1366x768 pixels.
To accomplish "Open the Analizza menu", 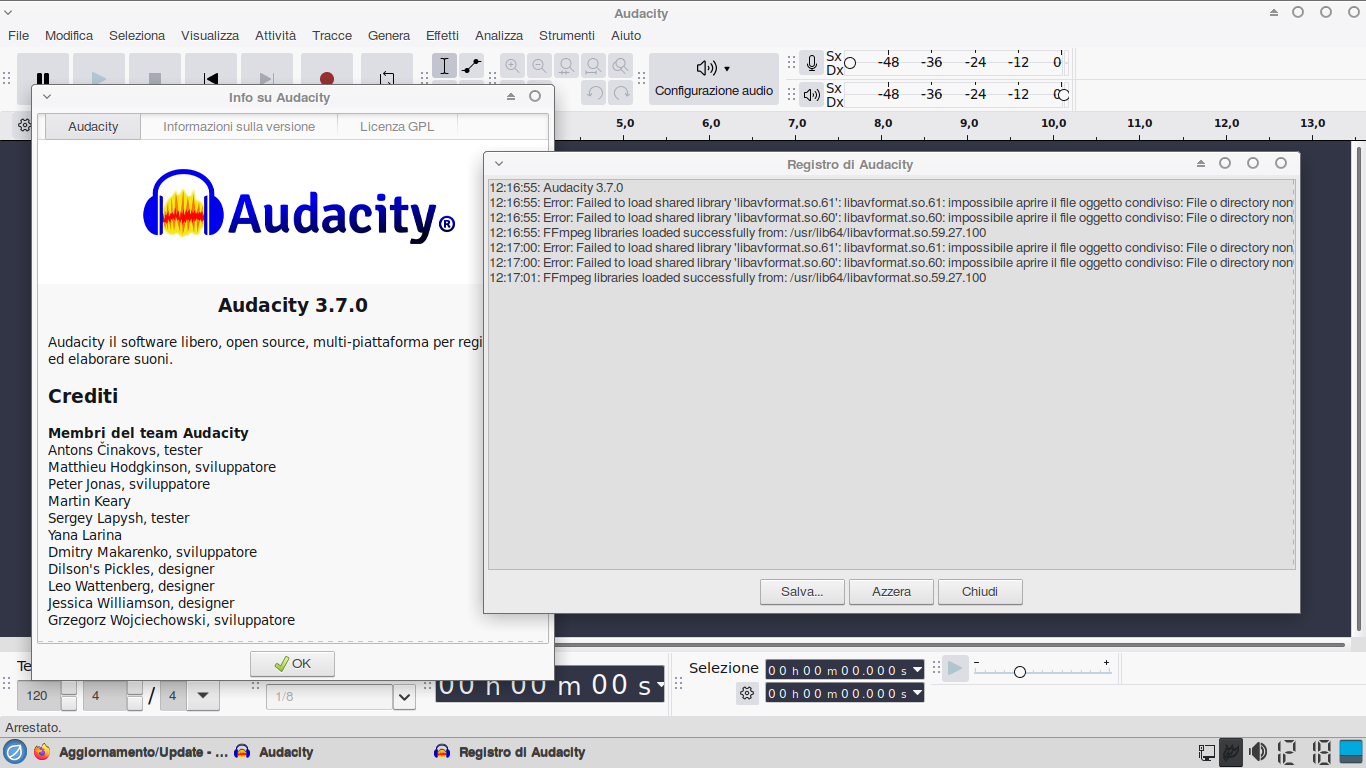I will click(x=499, y=35).
